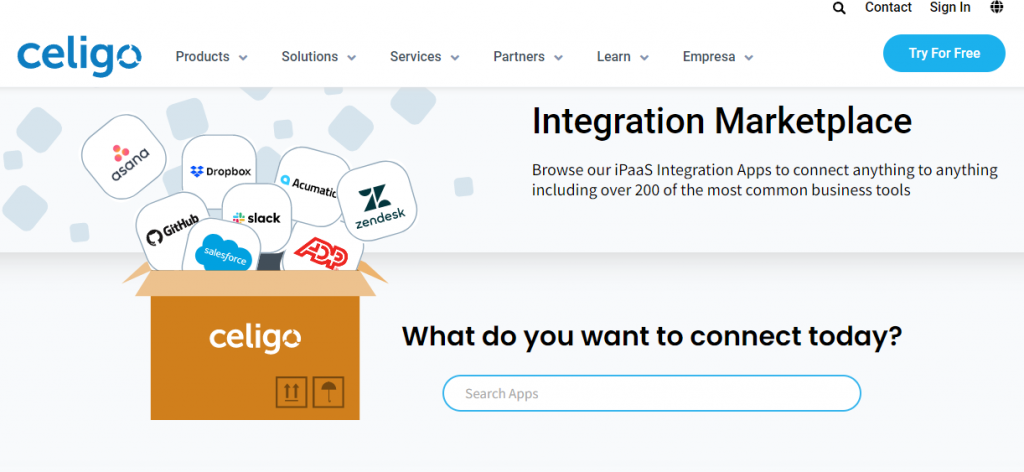Focus the Search Apps field

coord(652,393)
